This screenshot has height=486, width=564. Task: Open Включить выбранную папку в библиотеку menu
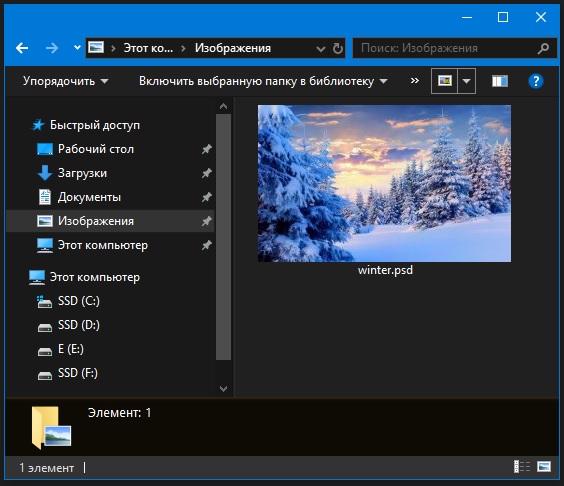[263, 81]
